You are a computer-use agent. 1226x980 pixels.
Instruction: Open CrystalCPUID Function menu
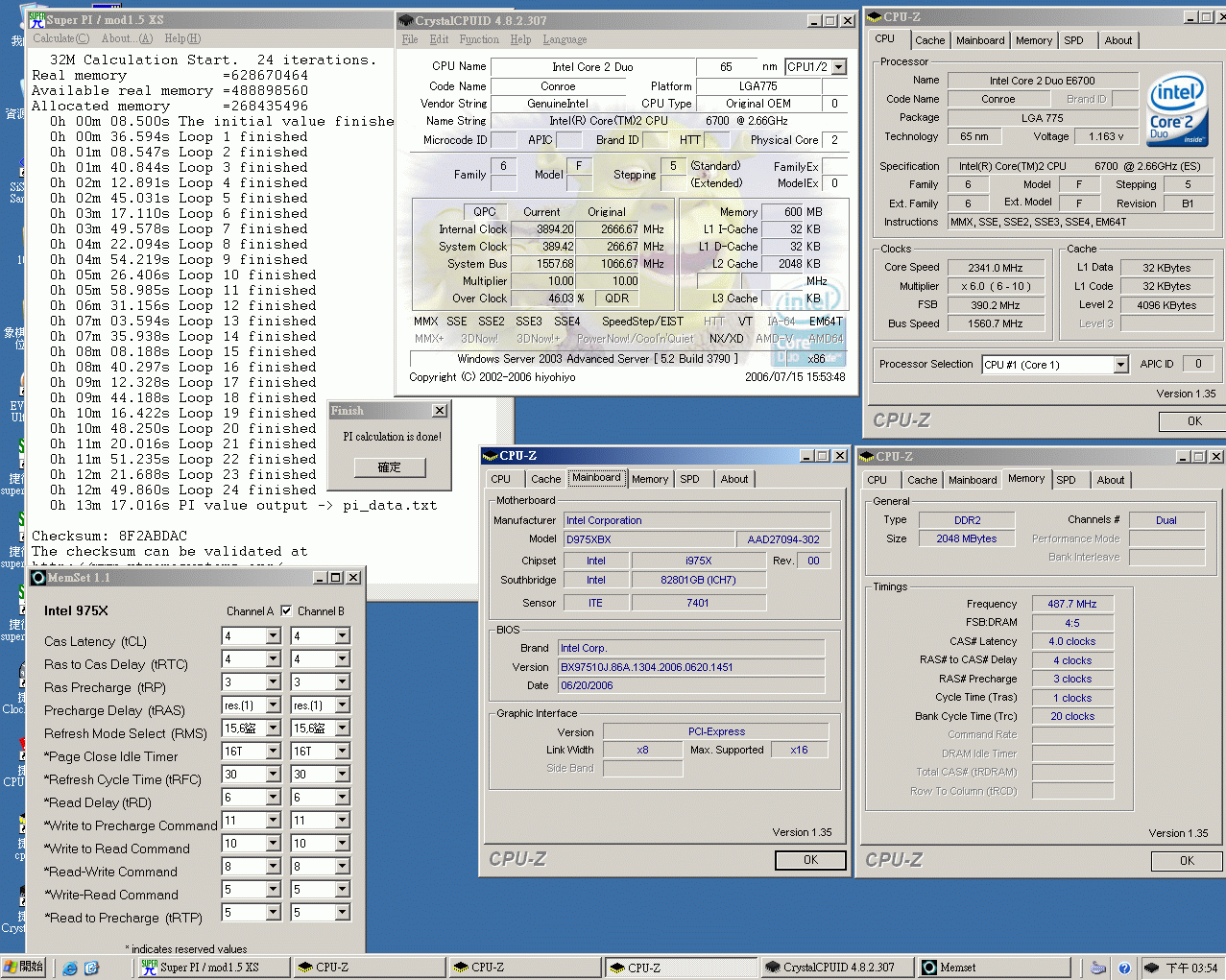(x=479, y=39)
